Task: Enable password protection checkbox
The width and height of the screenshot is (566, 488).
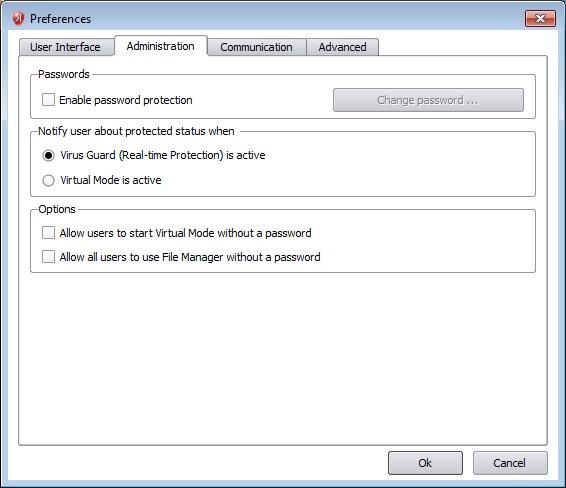Action: point(48,100)
